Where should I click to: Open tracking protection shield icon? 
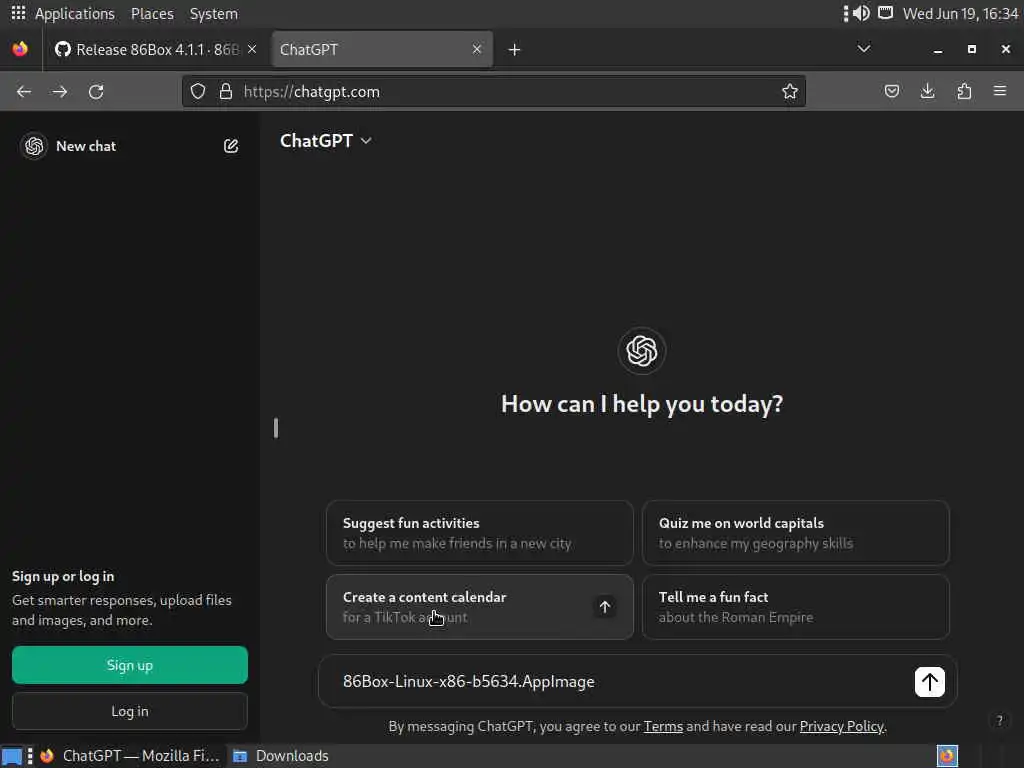[198, 91]
